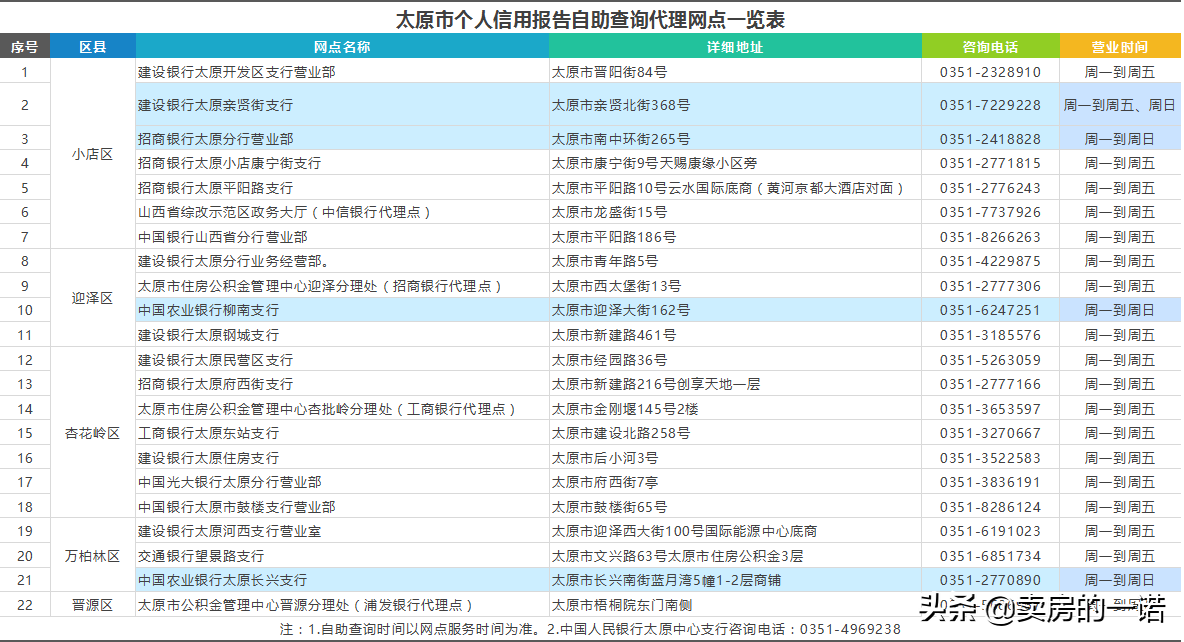Viewport: 1184px width, 642px height.
Task: Click the 迎泽区 district label
Action: pyautogui.click(x=93, y=298)
